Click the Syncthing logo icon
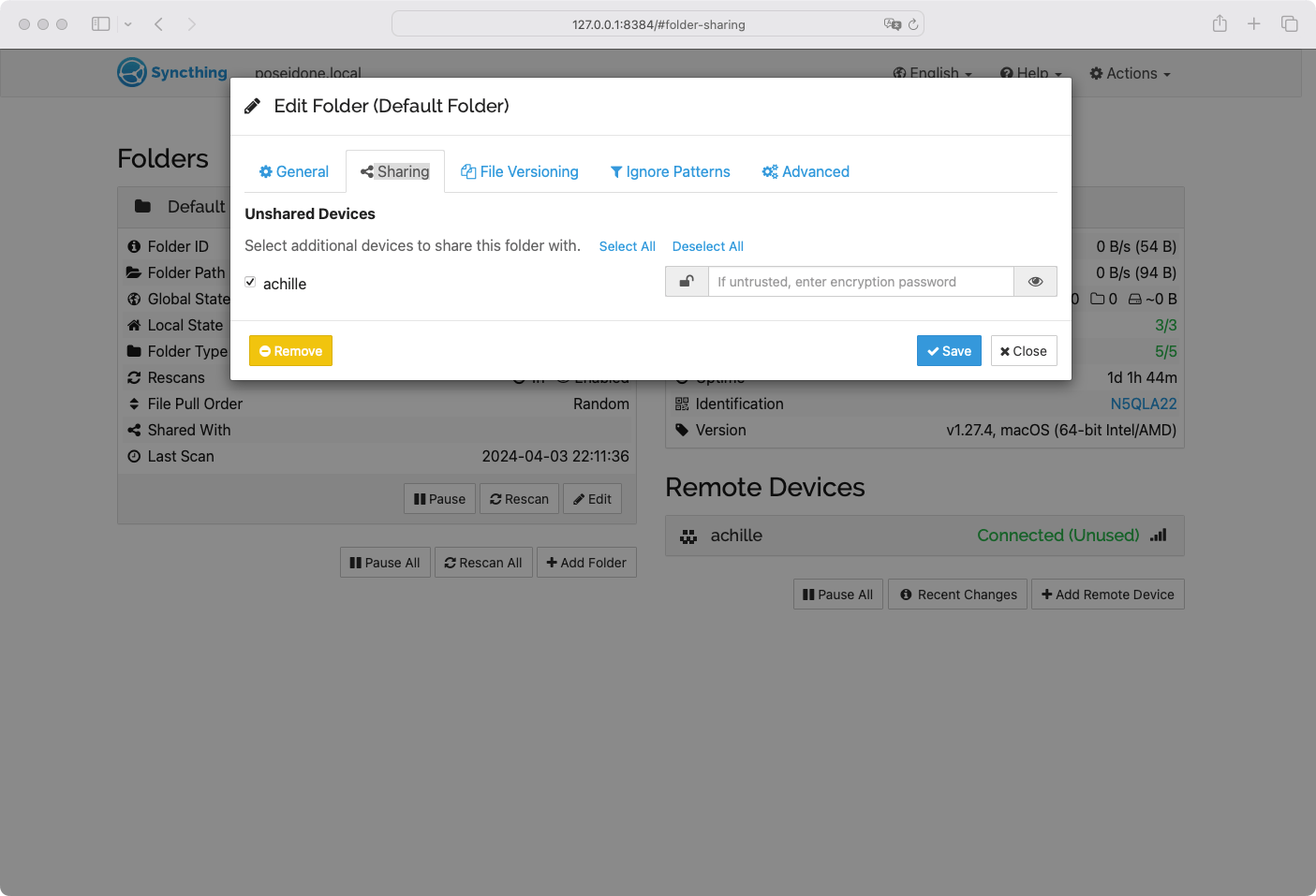 click(132, 72)
